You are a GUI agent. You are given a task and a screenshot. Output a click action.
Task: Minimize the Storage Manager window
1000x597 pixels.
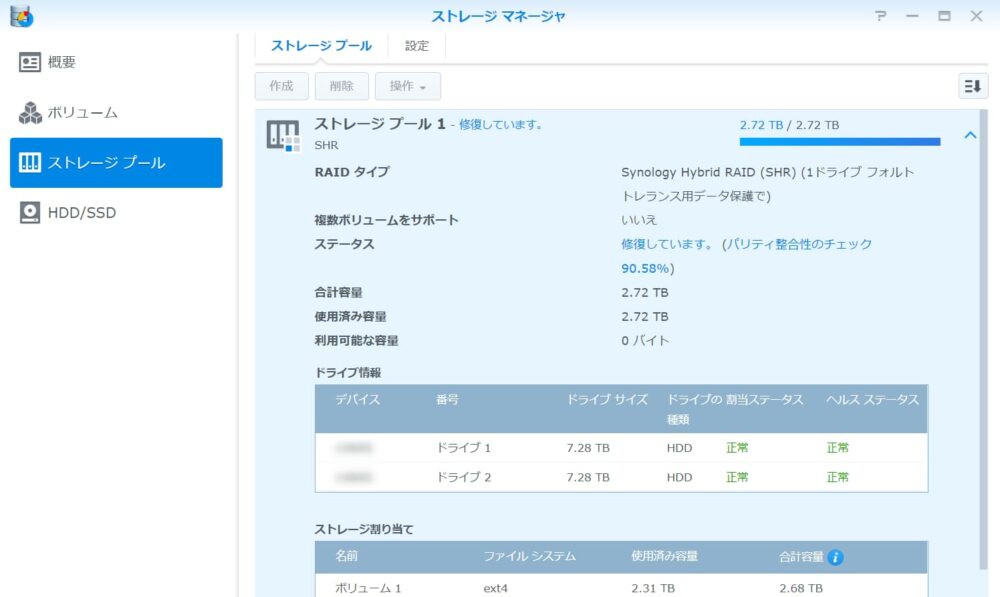click(913, 16)
